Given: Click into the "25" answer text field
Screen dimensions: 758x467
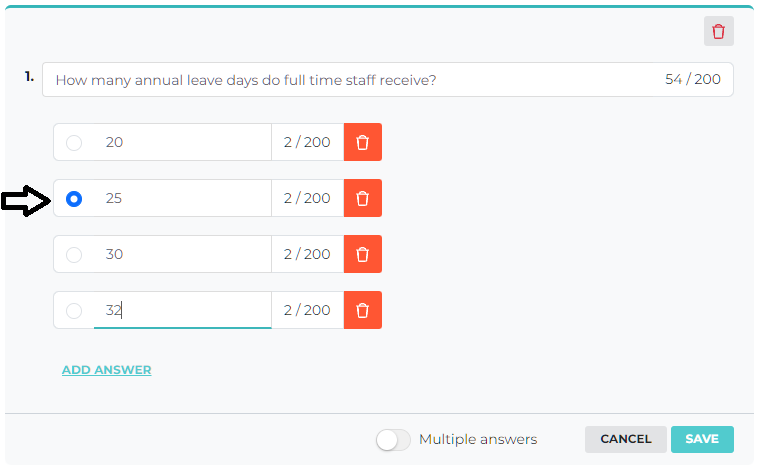Looking at the screenshot, I should [x=180, y=198].
